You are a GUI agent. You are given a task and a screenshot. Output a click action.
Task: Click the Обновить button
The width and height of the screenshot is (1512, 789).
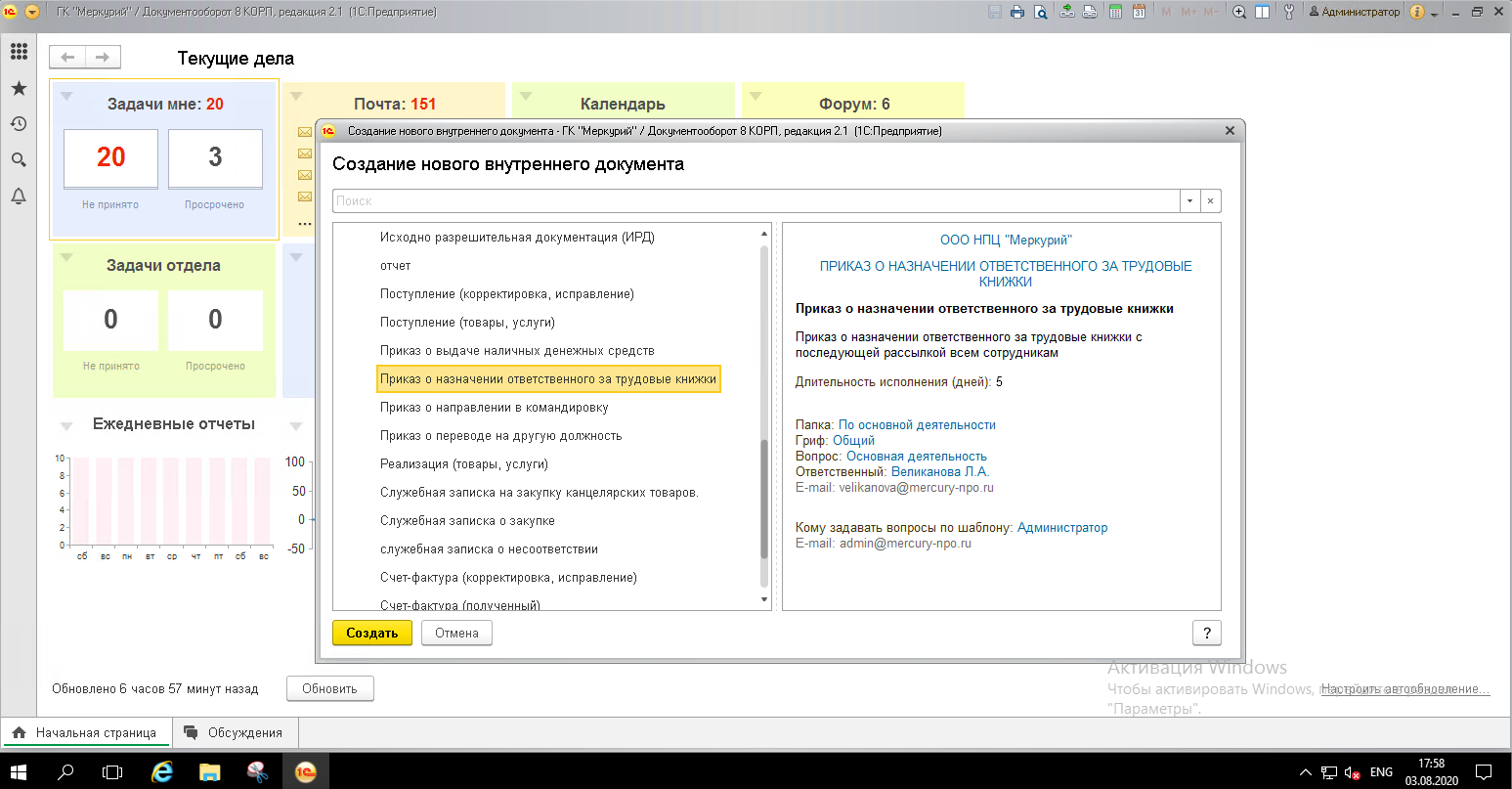(329, 688)
